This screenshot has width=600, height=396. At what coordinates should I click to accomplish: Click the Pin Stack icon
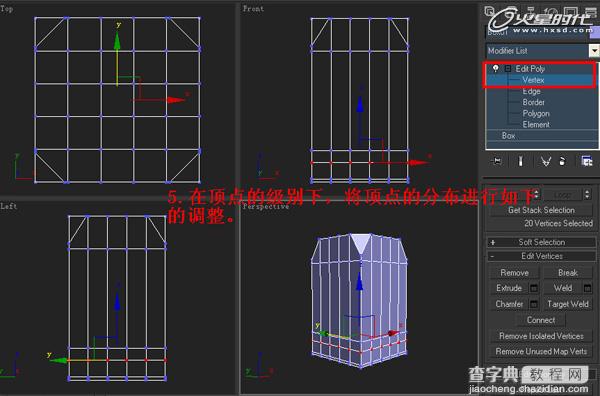tap(497, 161)
